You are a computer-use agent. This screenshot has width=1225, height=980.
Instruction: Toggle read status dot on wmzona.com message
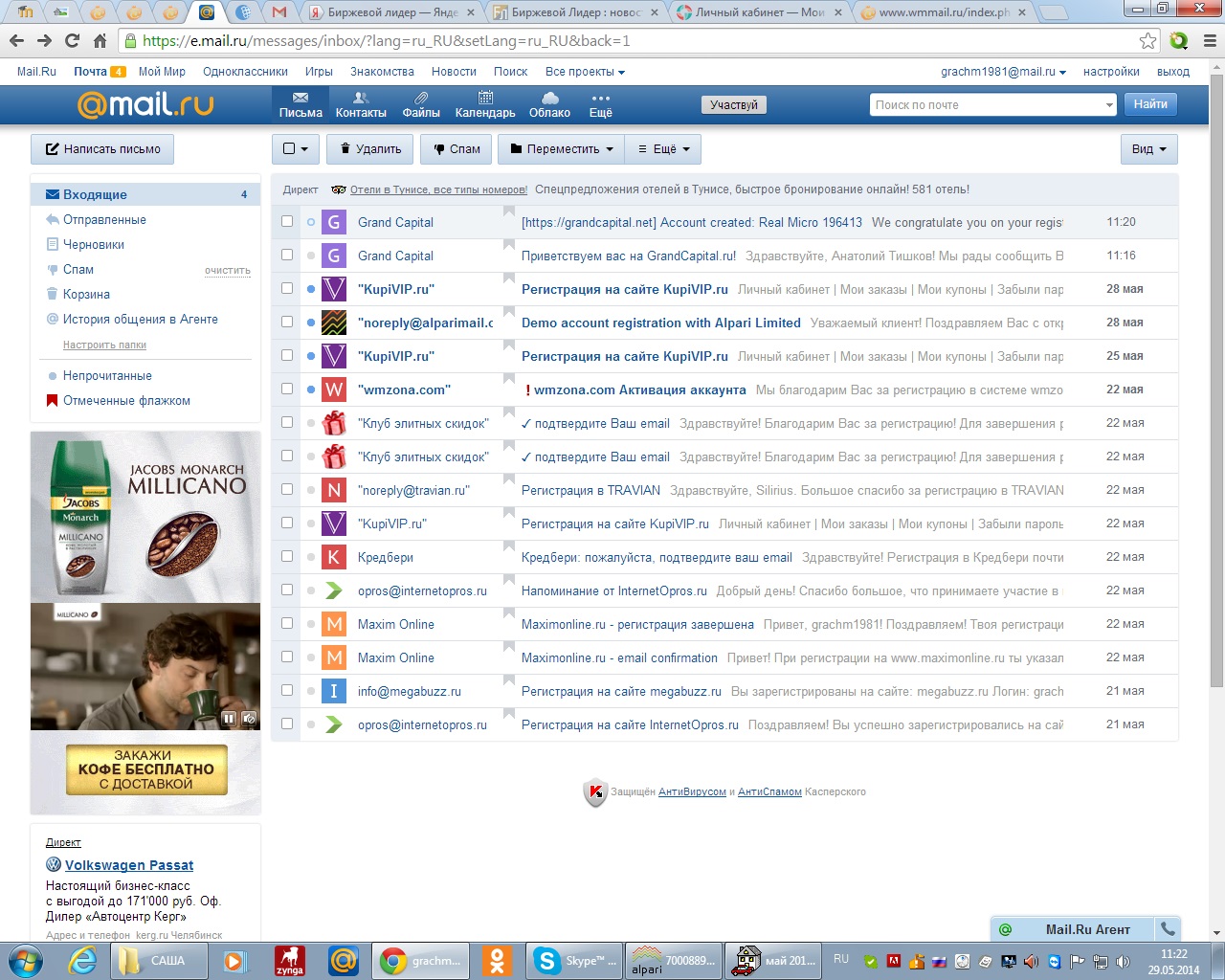tap(311, 390)
